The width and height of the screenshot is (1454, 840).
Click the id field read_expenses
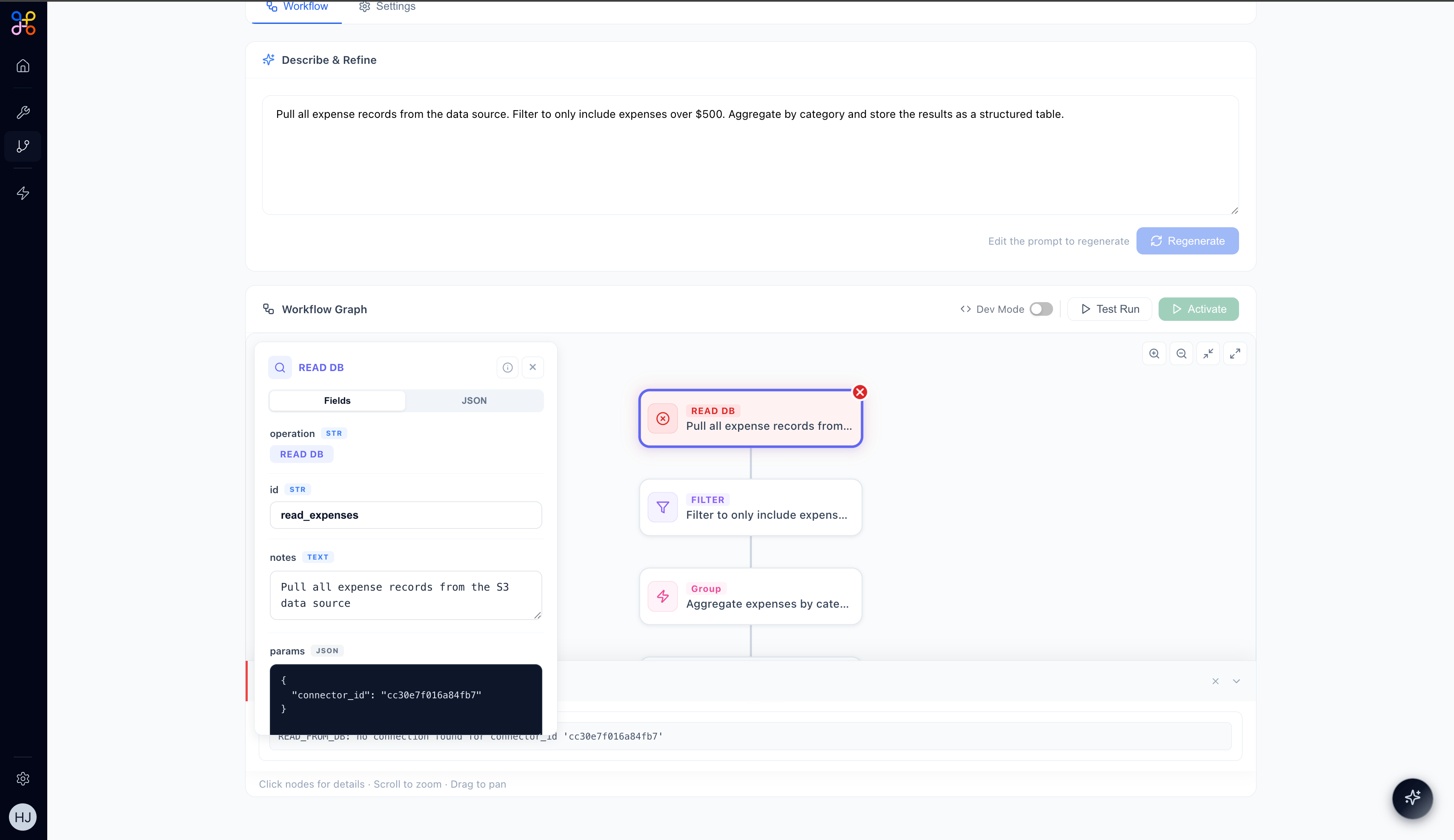406,515
